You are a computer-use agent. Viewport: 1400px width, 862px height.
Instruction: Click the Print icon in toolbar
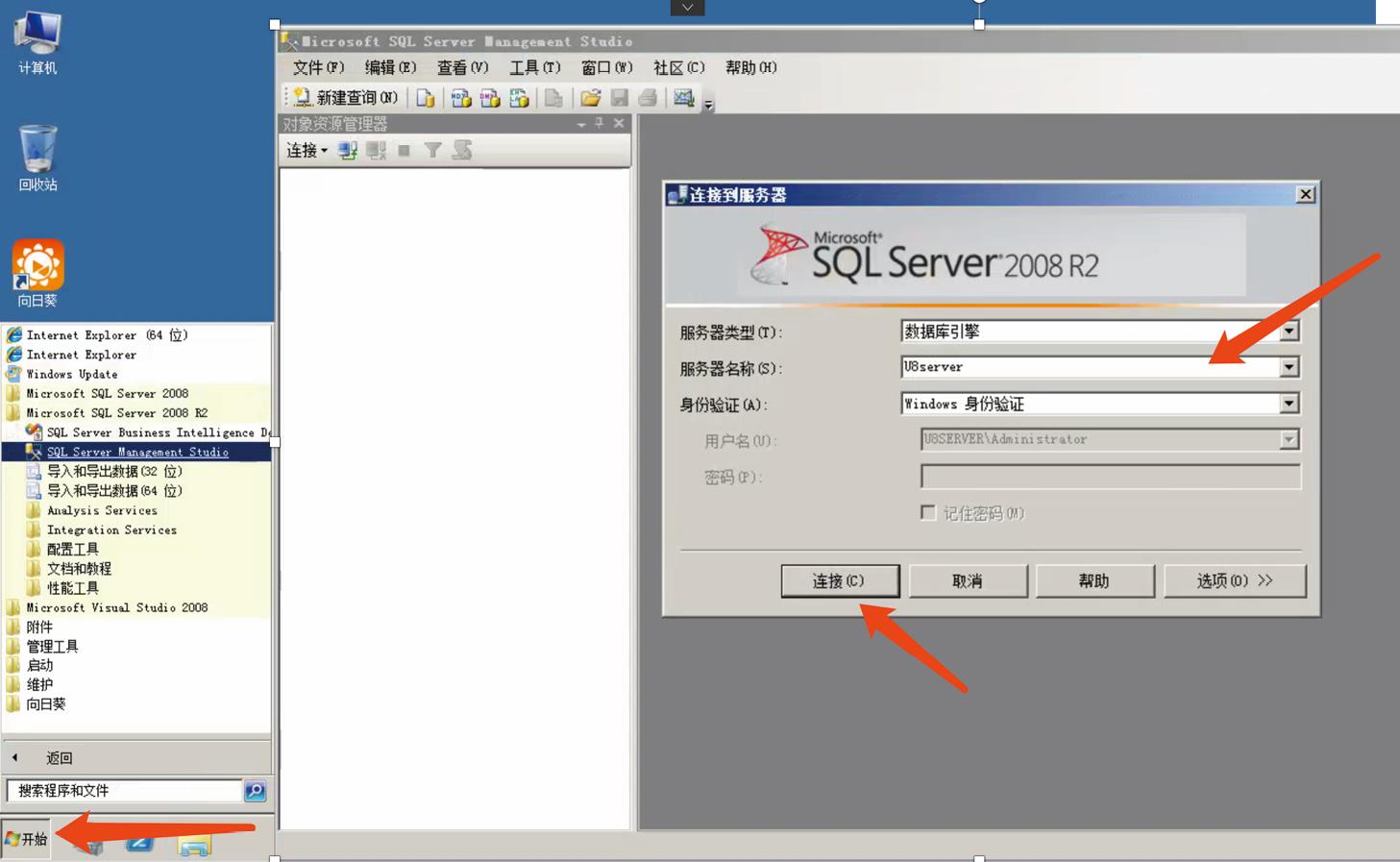(649, 98)
